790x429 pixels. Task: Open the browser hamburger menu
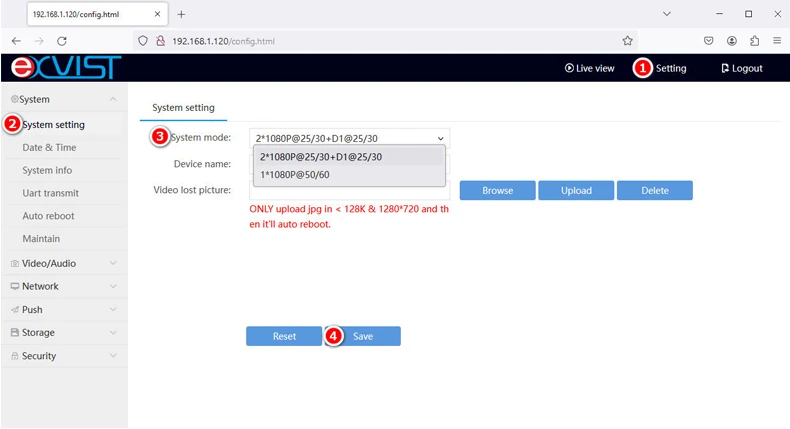point(777,41)
